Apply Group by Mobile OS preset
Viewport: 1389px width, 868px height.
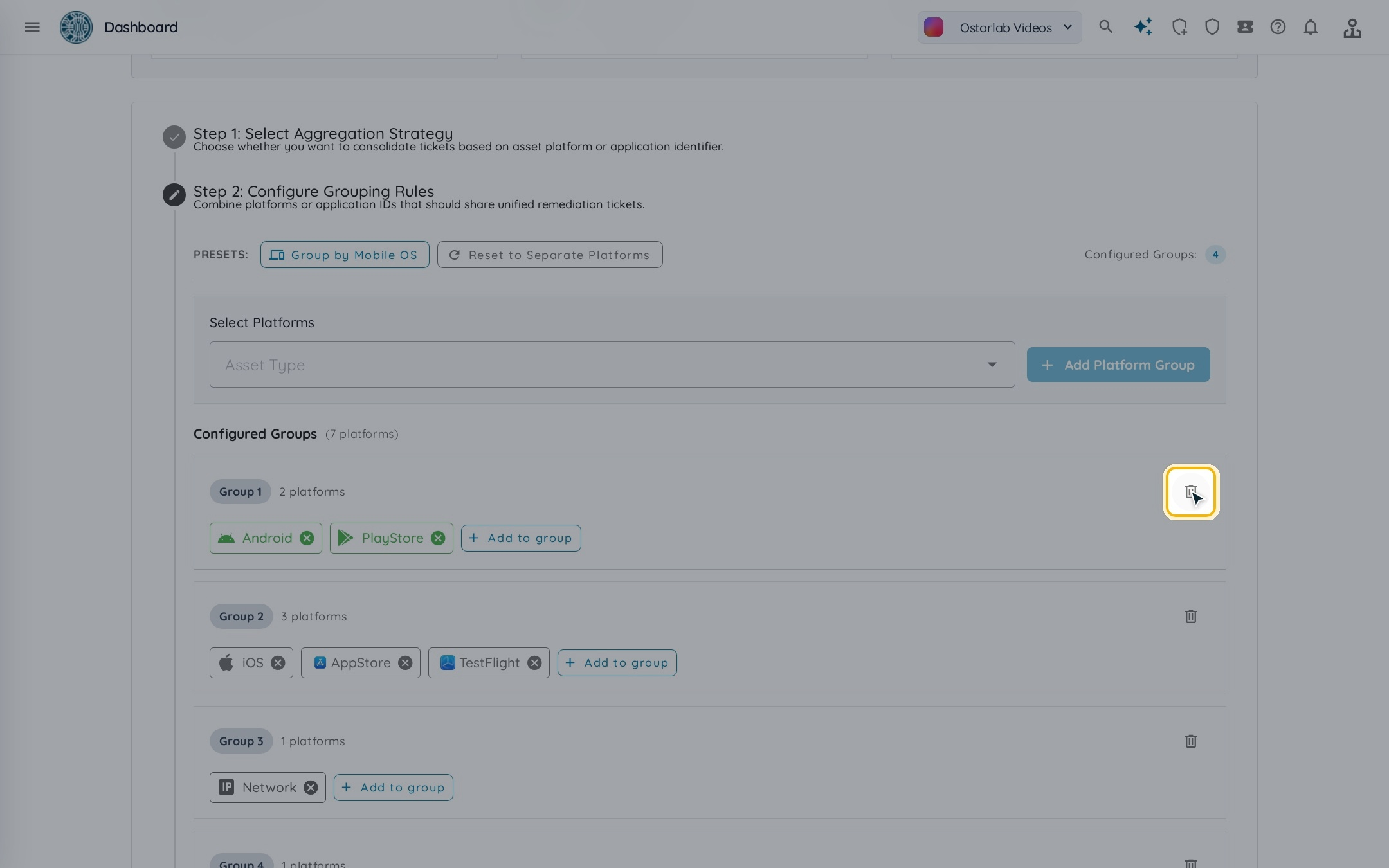[x=345, y=255]
